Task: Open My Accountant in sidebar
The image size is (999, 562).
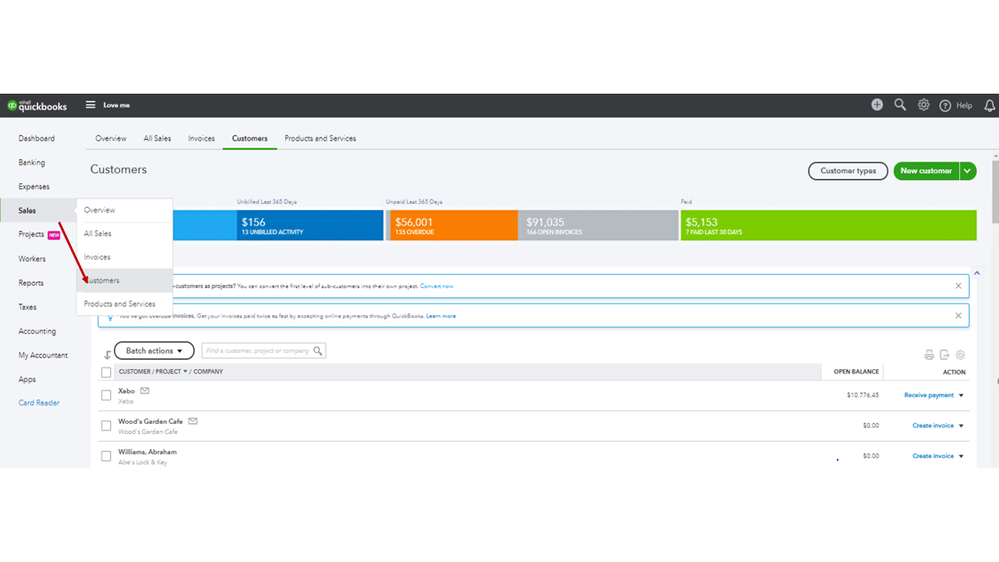Action: [x=43, y=356]
